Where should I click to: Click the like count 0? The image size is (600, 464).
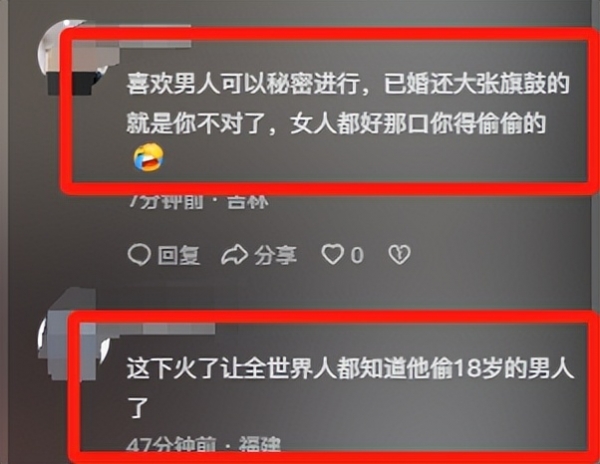coord(357,255)
